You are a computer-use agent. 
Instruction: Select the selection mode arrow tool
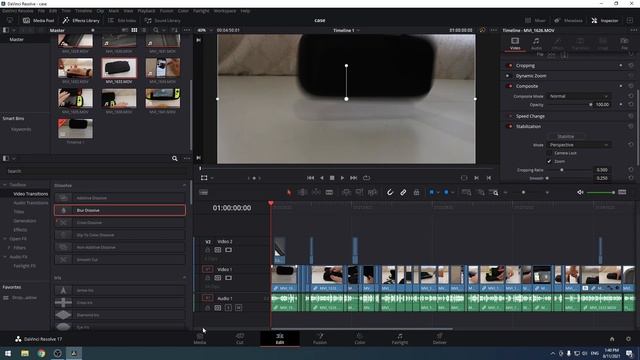pos(289,192)
